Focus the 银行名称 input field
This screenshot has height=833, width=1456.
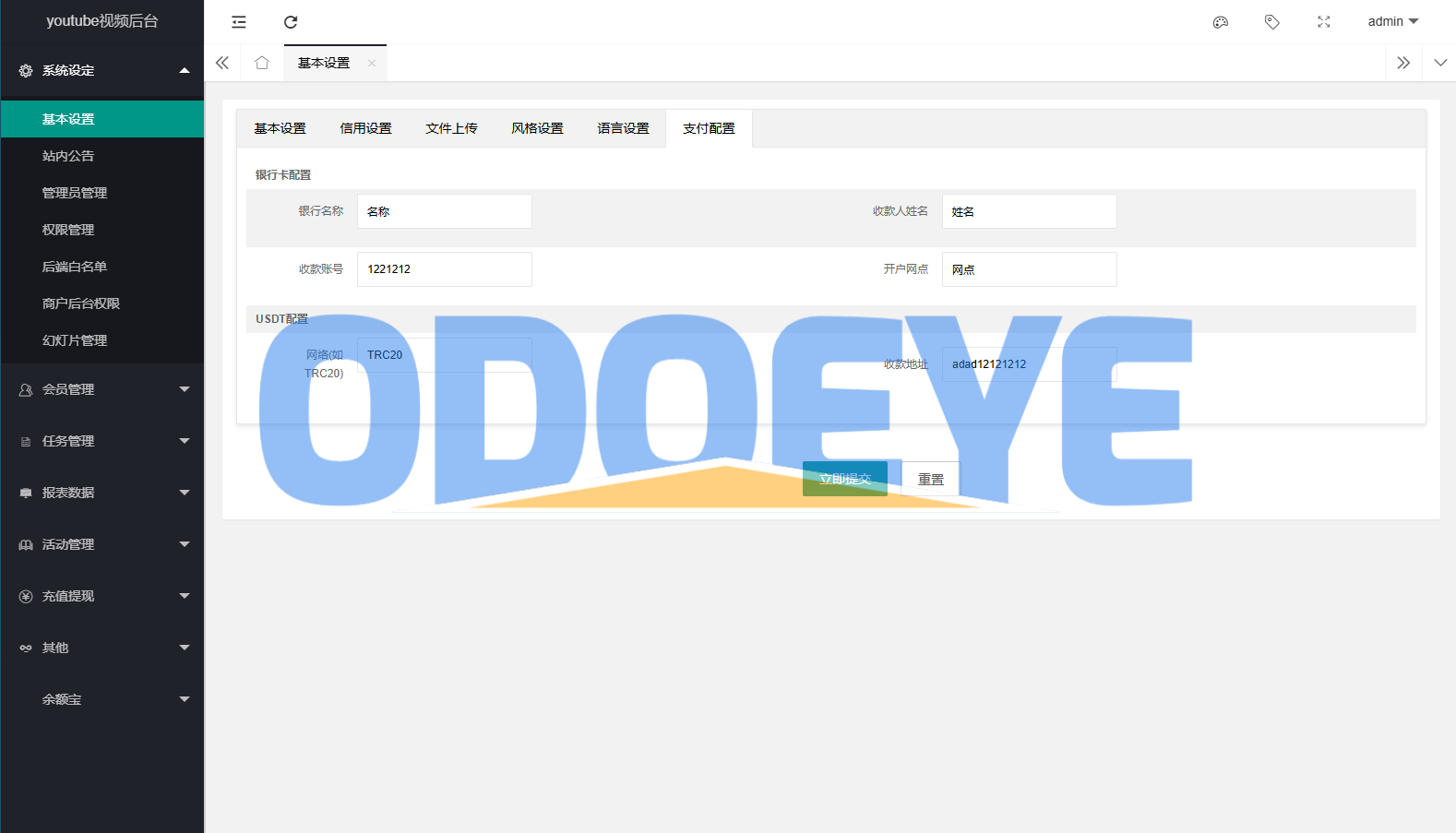coord(445,211)
